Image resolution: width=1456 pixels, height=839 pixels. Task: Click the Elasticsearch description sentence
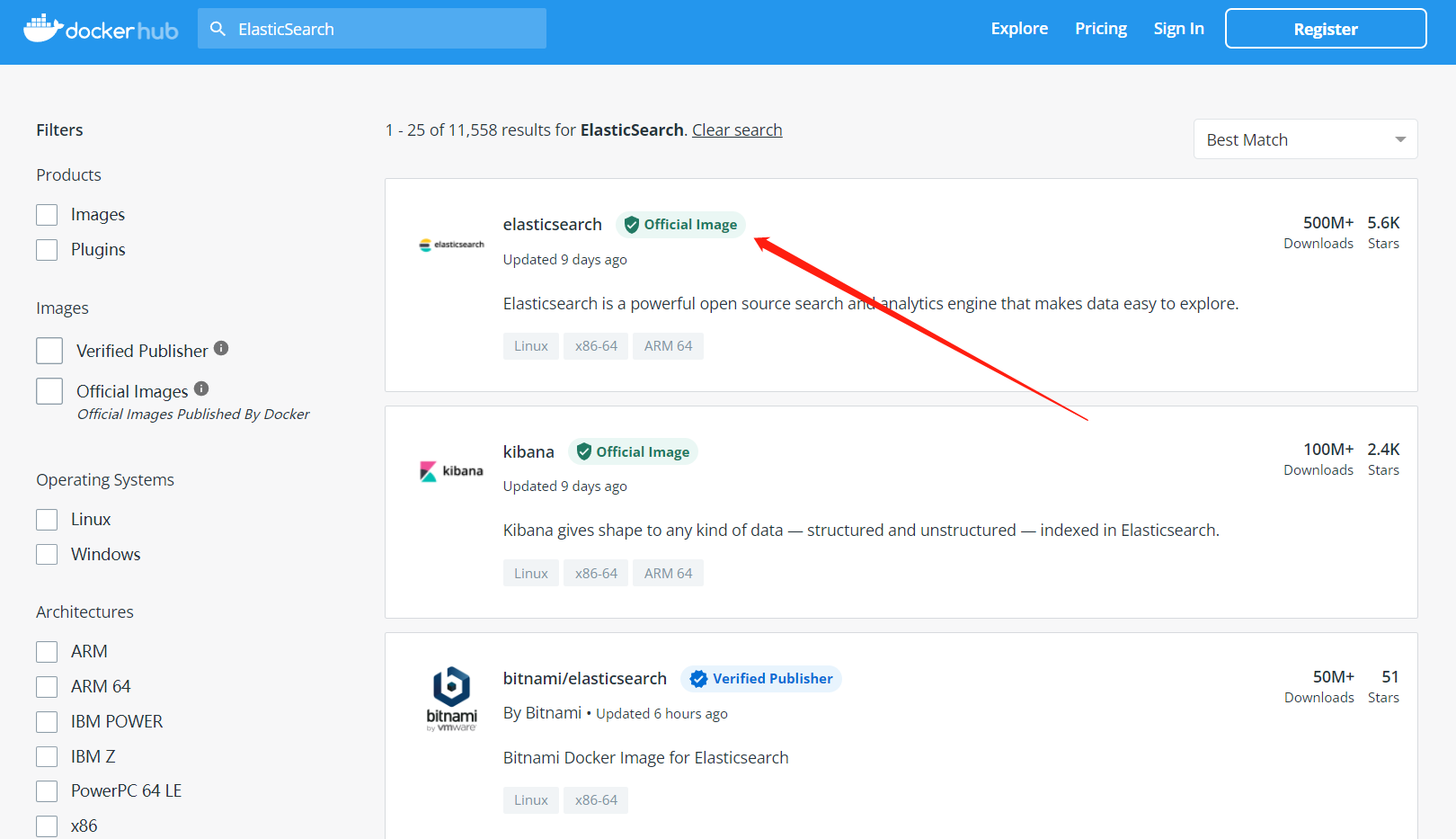coord(871,304)
